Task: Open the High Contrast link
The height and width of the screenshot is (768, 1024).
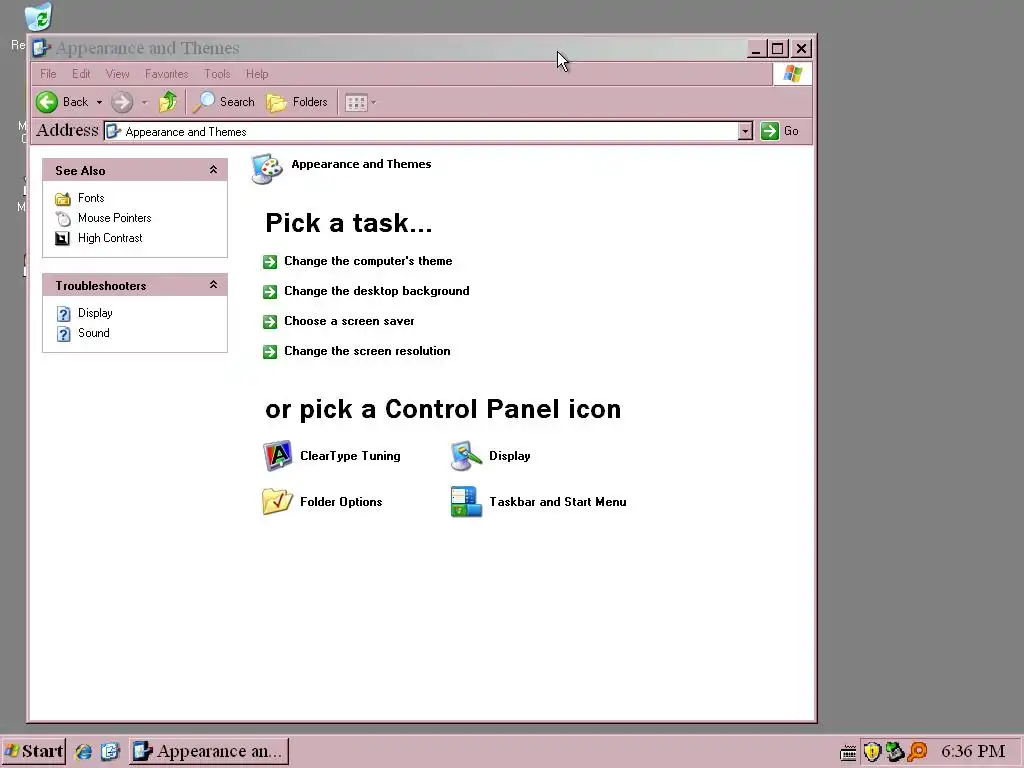Action: point(110,238)
